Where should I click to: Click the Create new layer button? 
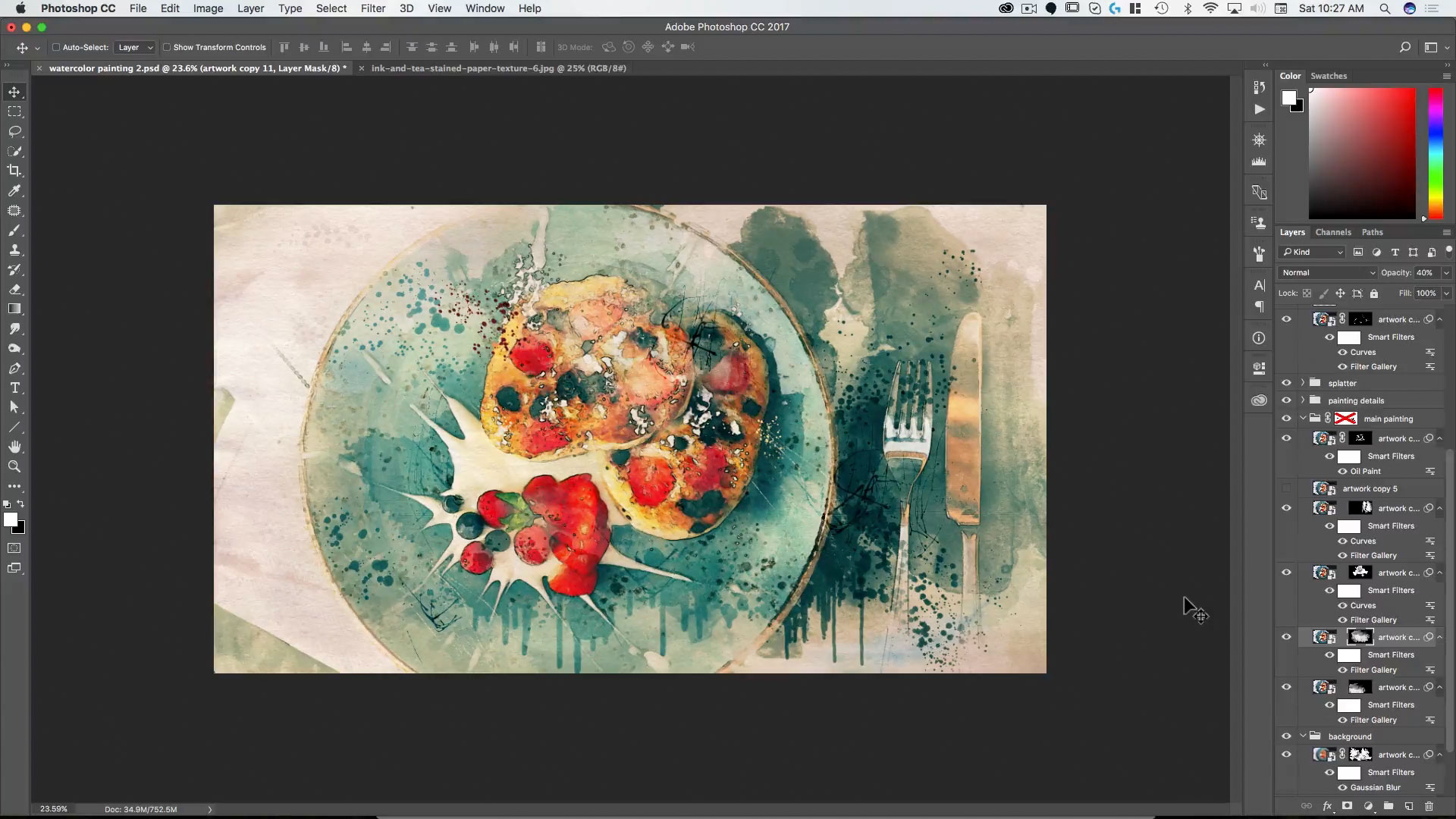pos(1407,806)
